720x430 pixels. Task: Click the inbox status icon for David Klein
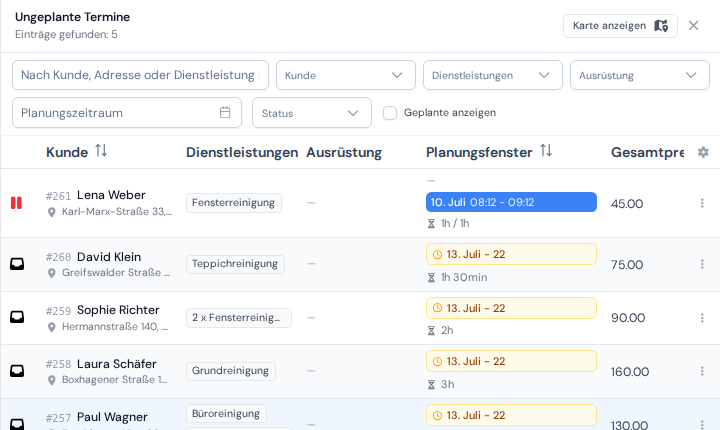pyautogui.click(x=17, y=264)
